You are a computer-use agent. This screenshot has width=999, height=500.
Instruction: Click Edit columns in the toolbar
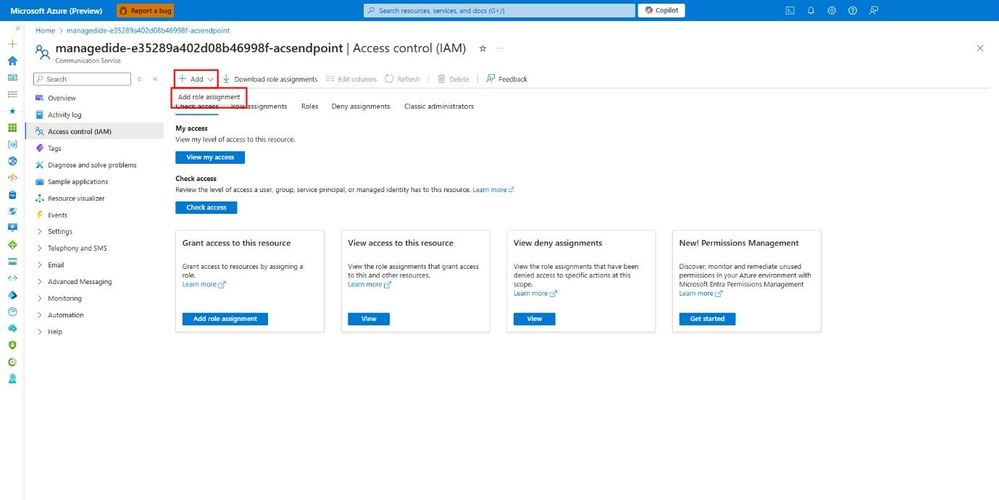tap(351, 79)
